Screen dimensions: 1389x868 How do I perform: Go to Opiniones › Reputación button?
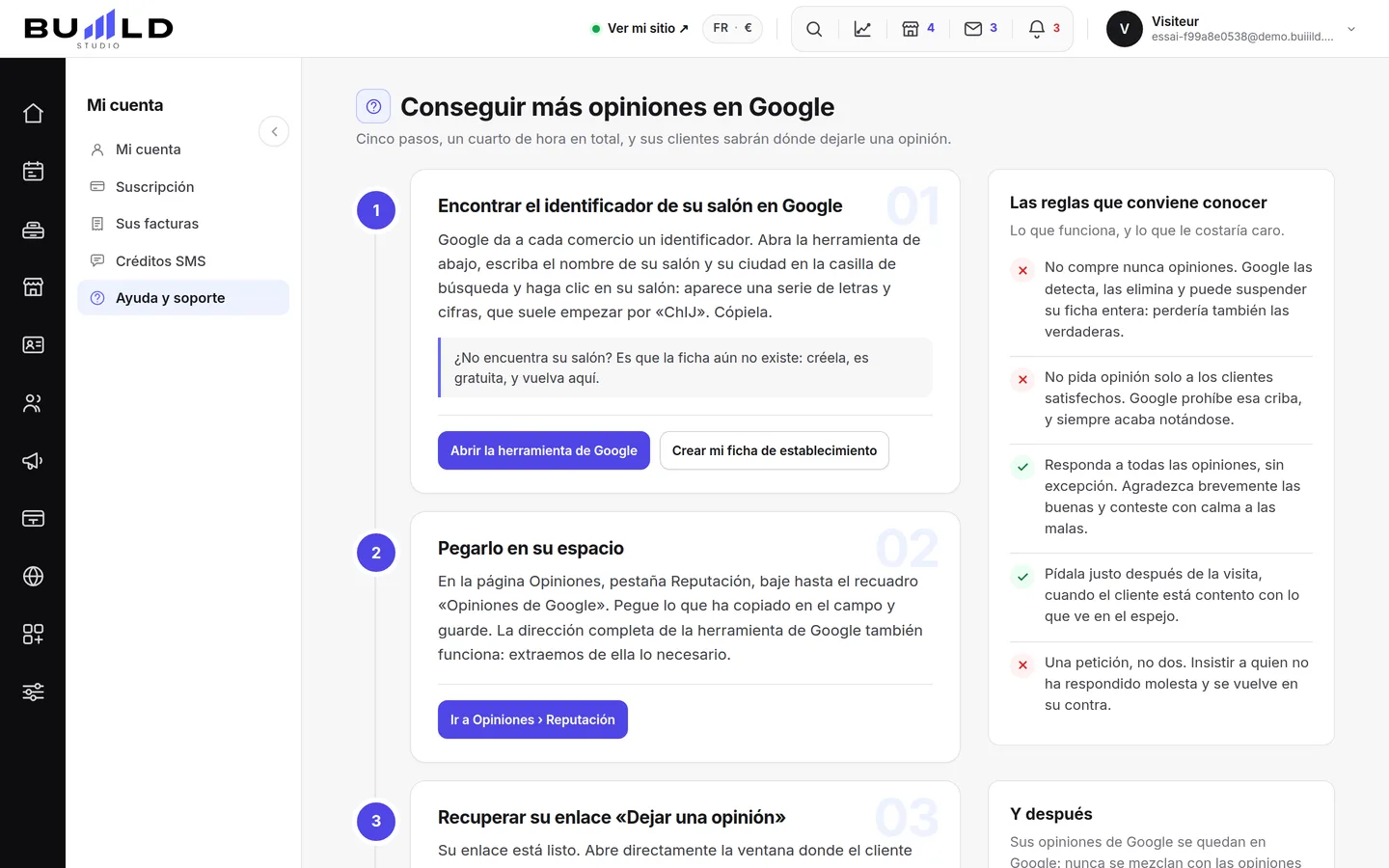532,719
